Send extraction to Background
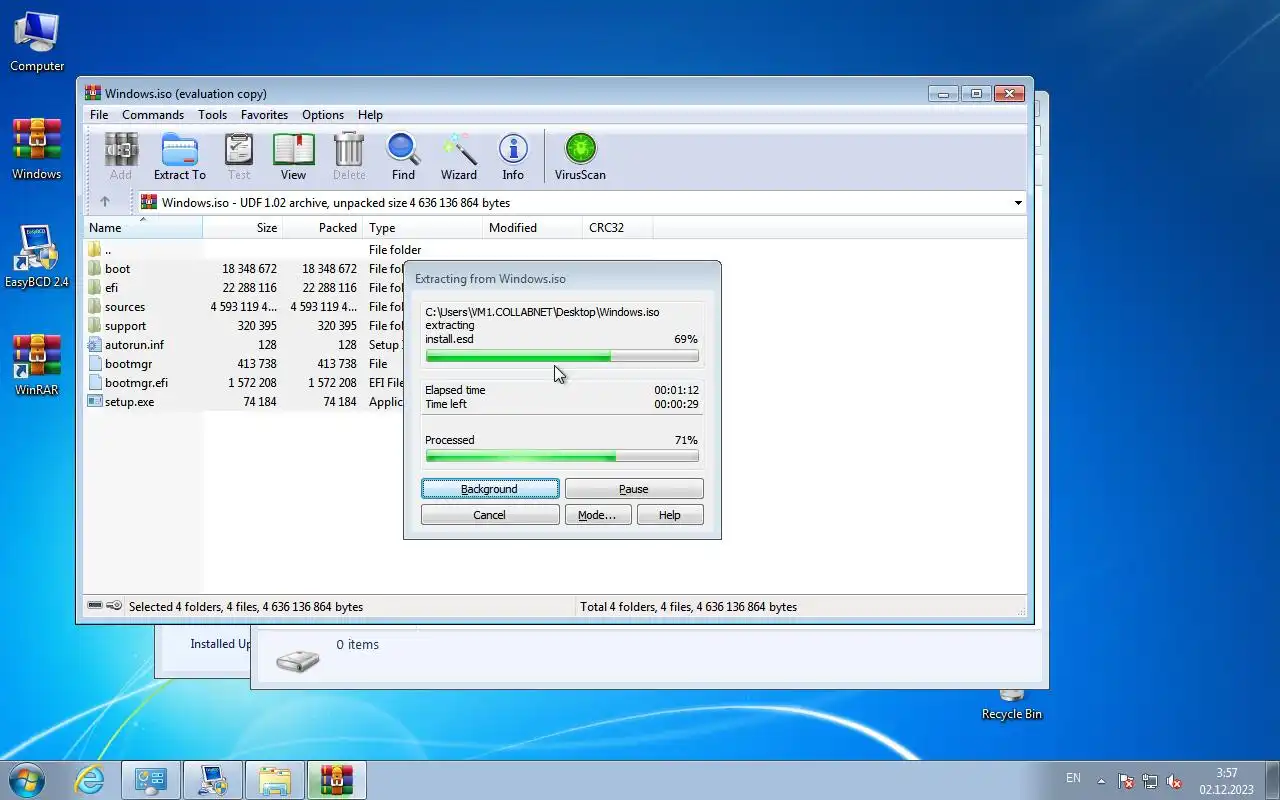The height and width of the screenshot is (800, 1280). (x=490, y=489)
